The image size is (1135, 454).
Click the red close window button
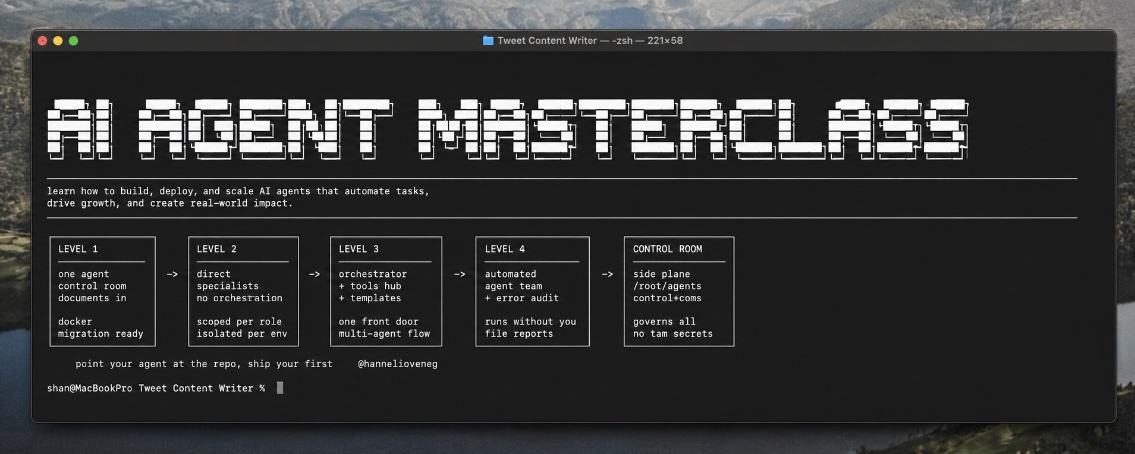[42, 41]
